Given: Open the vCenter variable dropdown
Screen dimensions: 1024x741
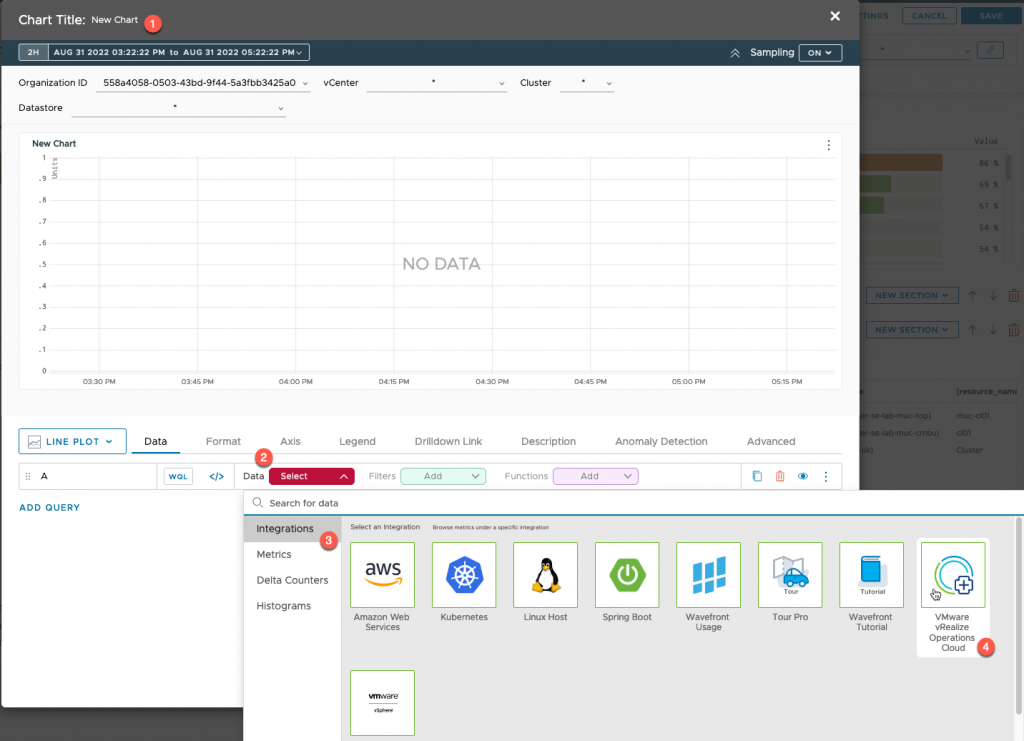Looking at the screenshot, I should 436,83.
